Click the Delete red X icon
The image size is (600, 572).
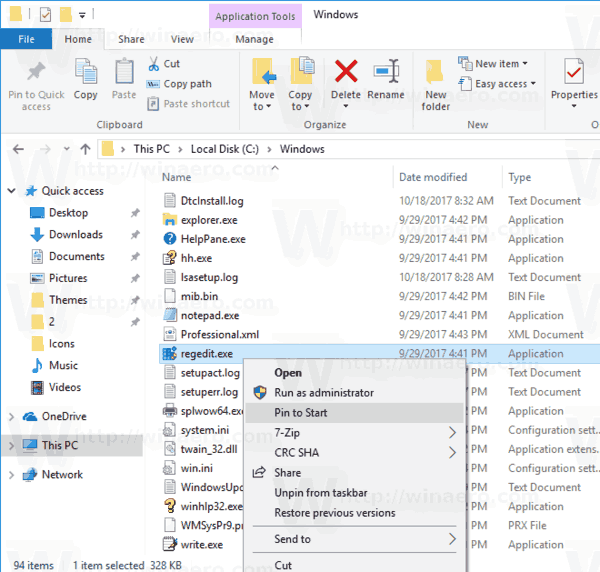(x=346, y=73)
